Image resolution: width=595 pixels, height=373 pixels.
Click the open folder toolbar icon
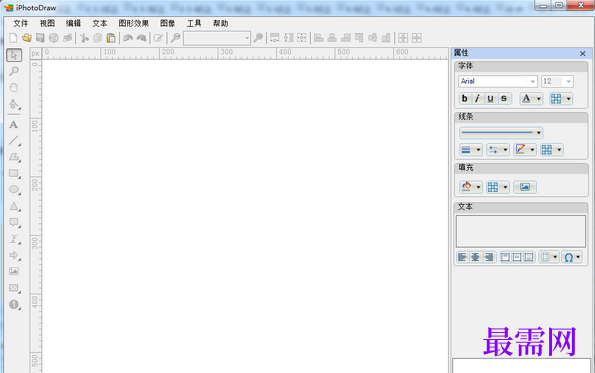point(27,38)
